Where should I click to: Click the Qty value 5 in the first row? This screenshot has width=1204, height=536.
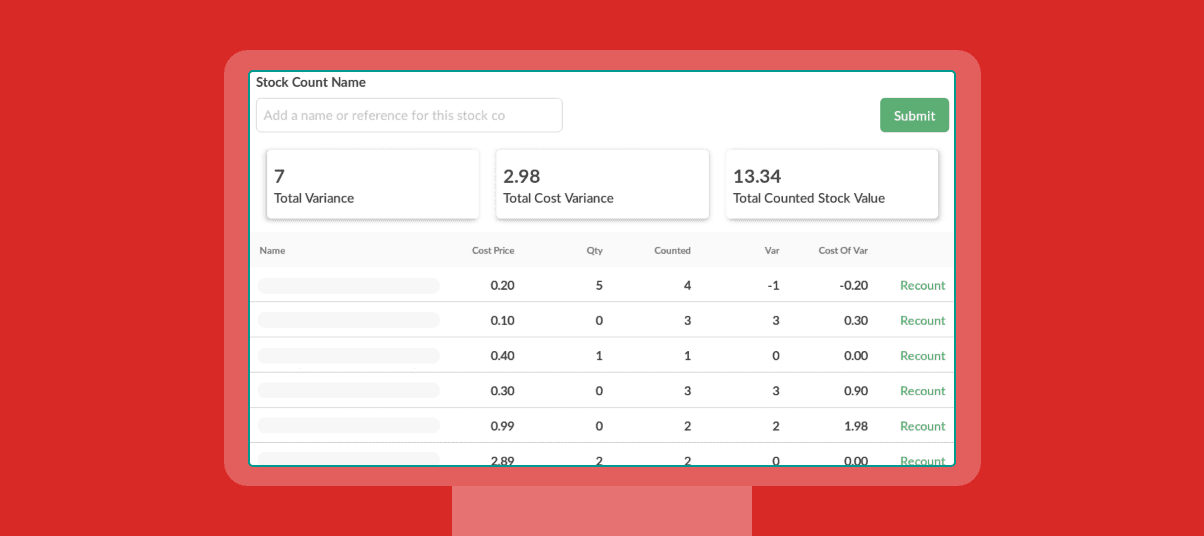tap(599, 285)
